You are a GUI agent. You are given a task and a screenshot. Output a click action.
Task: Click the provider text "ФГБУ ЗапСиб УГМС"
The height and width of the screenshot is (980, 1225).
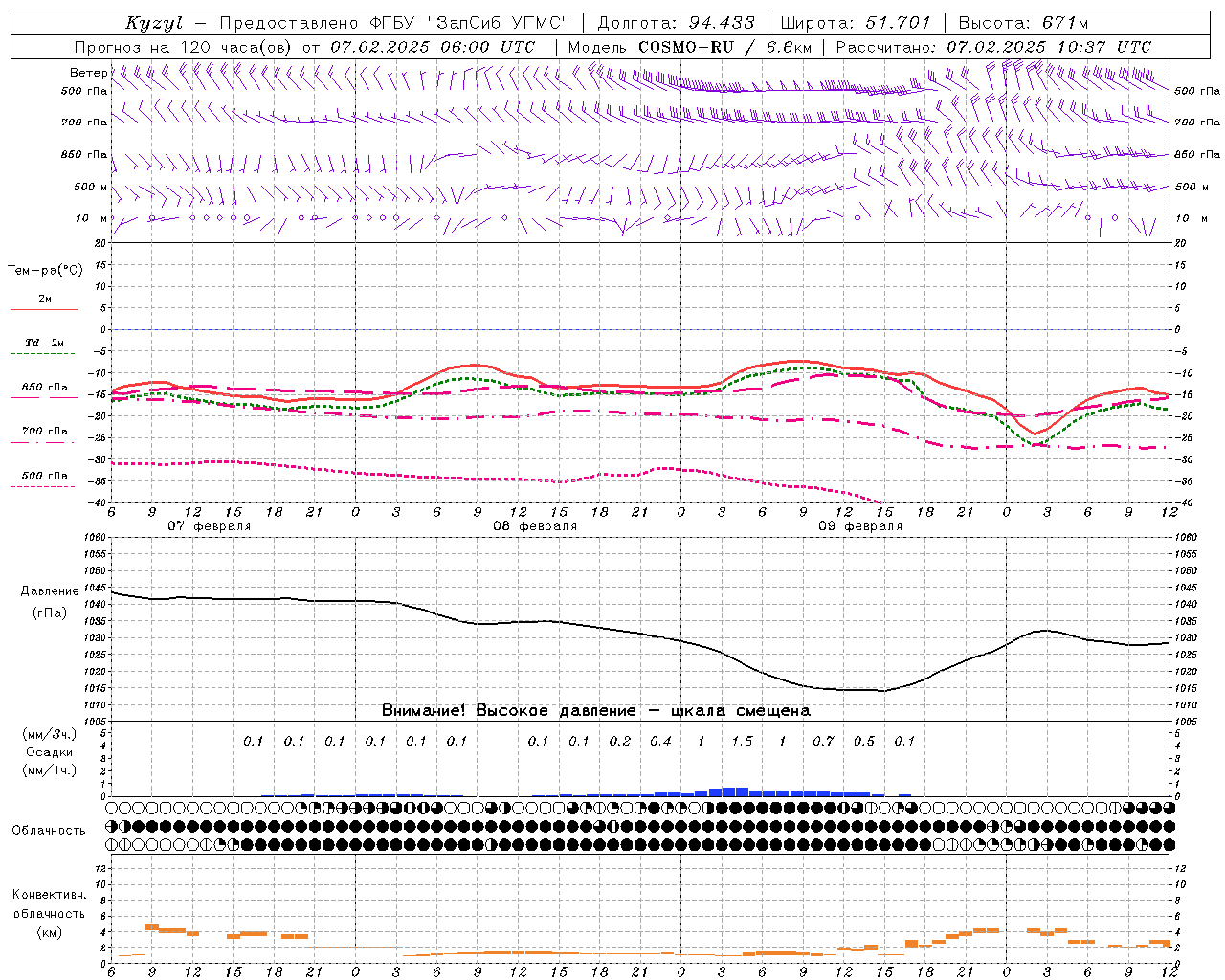(x=469, y=23)
